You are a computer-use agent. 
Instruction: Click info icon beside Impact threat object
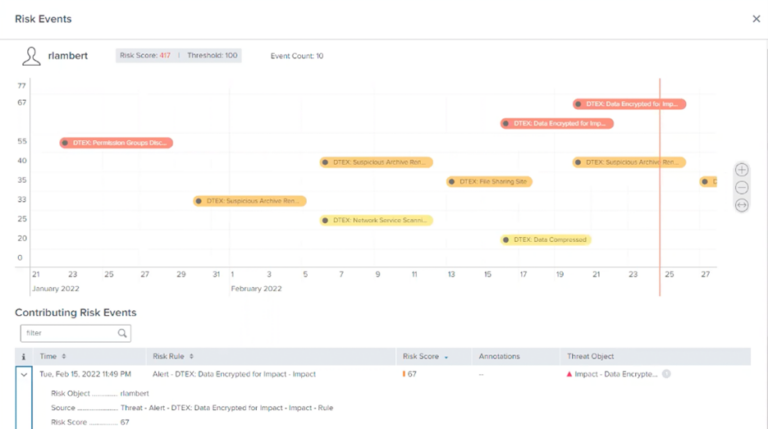click(x=666, y=374)
